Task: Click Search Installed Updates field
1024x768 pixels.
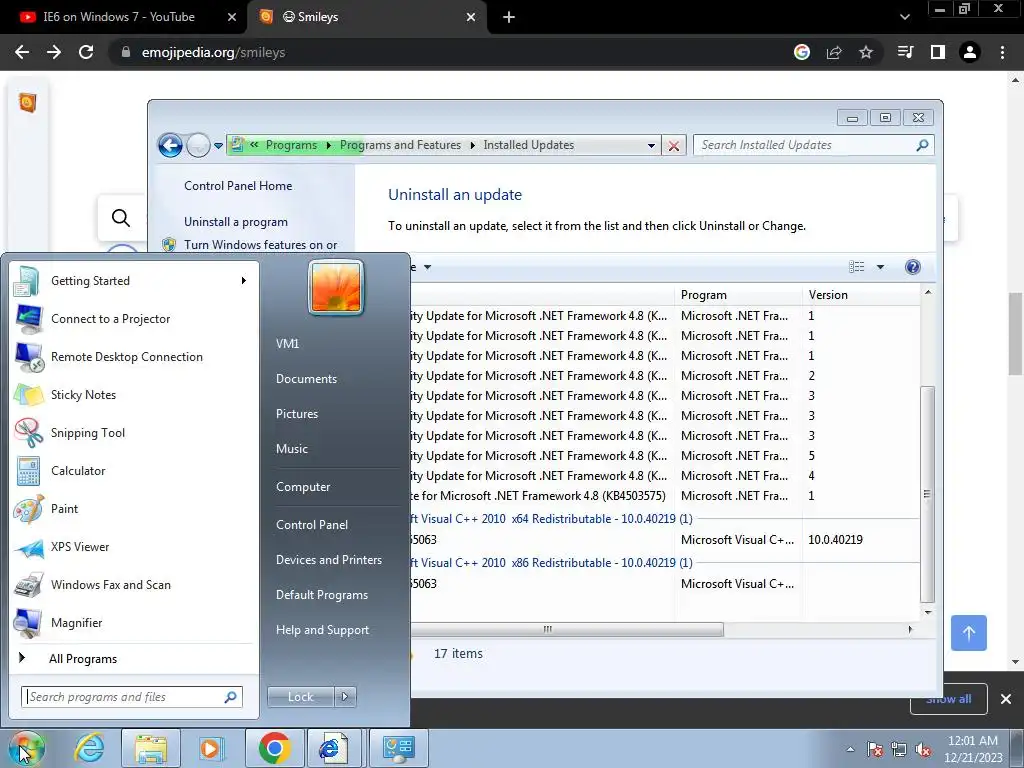Action: coord(813,145)
